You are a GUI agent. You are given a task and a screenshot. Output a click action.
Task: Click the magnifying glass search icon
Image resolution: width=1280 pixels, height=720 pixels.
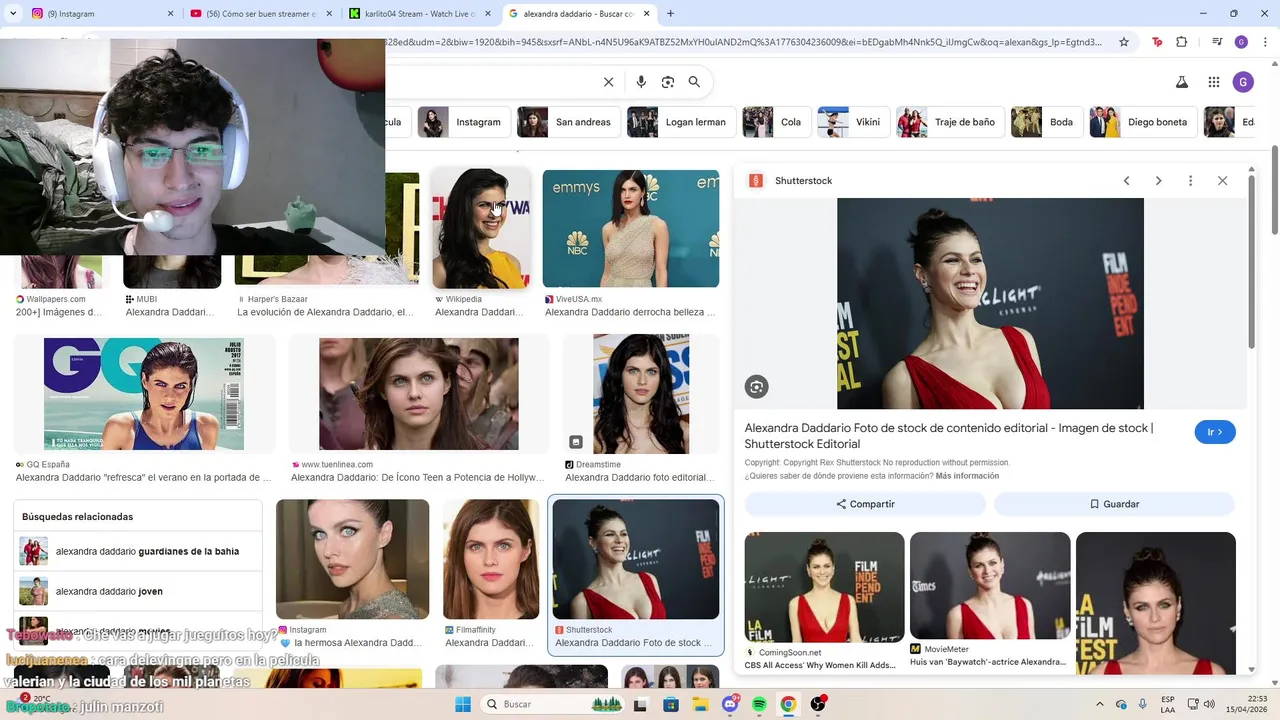694,82
